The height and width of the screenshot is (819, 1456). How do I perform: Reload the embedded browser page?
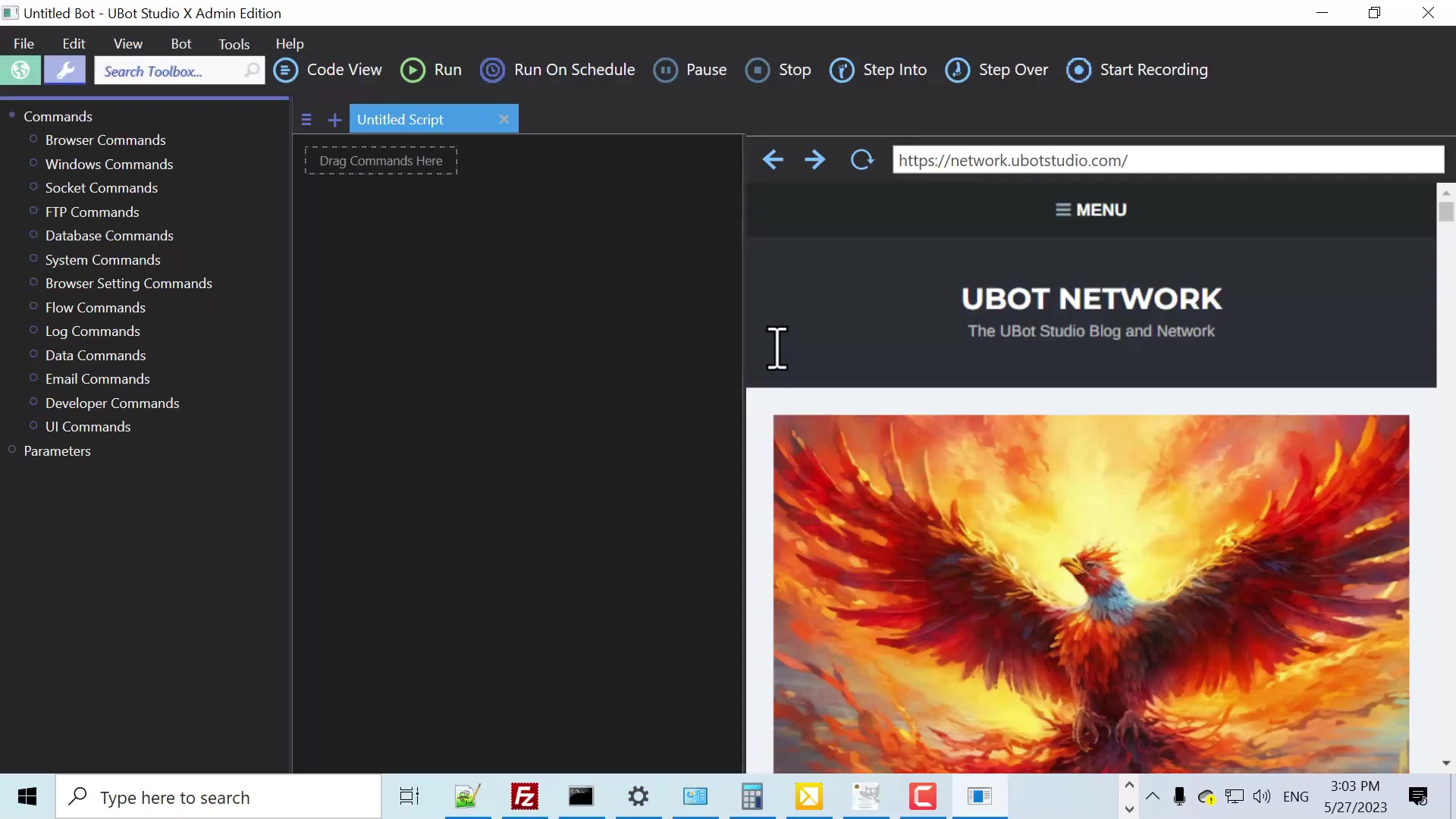point(862,160)
